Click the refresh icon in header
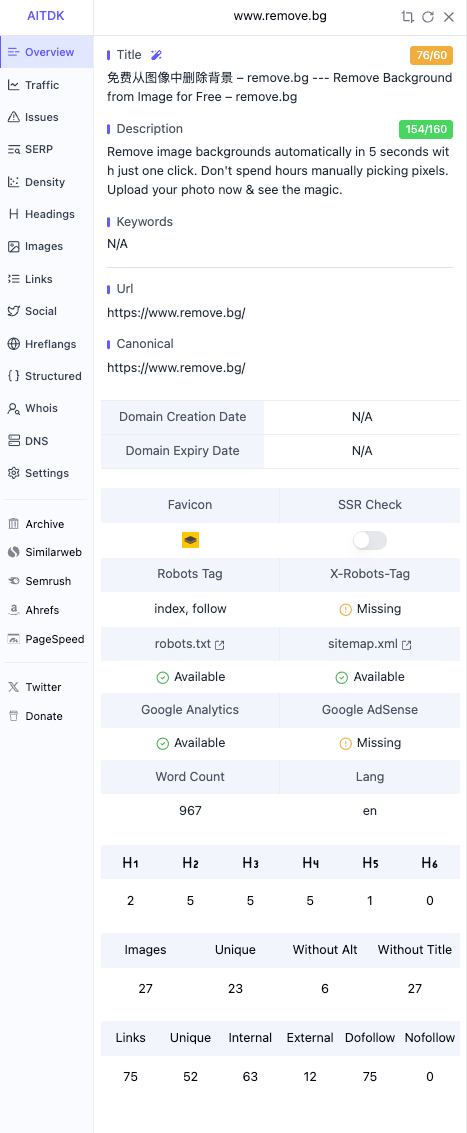Image resolution: width=467 pixels, height=1133 pixels. [x=428, y=17]
